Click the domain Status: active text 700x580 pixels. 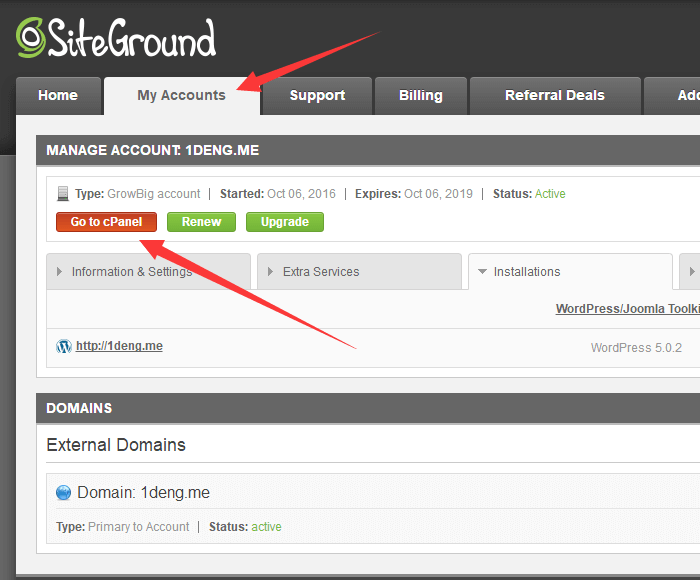tap(245, 527)
